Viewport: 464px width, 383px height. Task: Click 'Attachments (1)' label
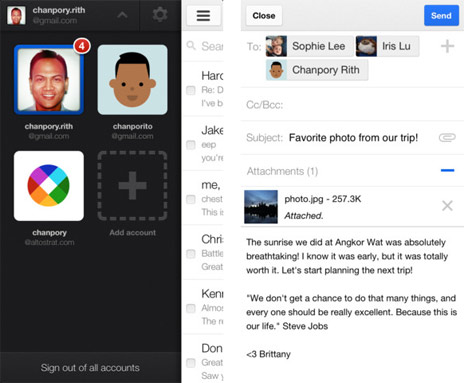click(x=282, y=171)
